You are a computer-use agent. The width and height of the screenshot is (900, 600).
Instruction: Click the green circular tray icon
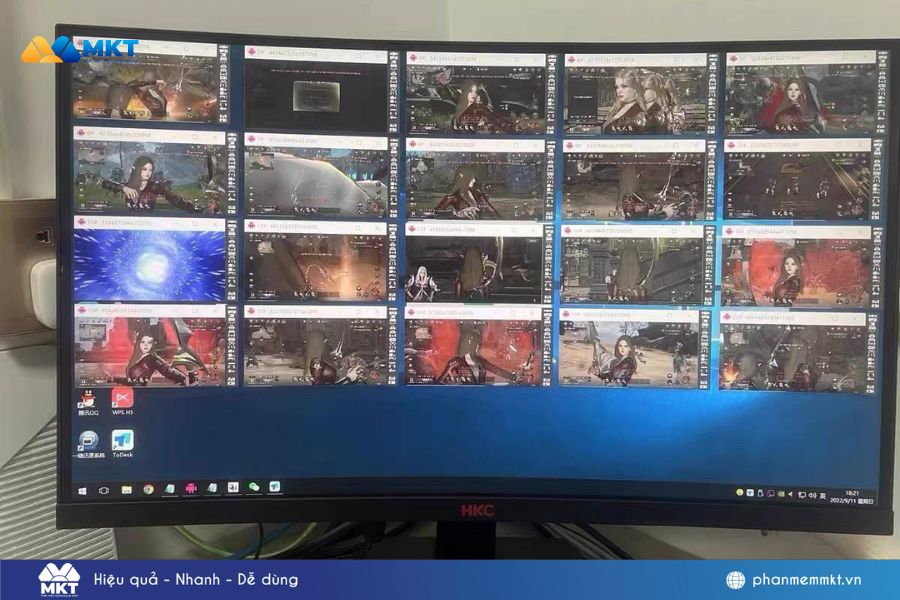pos(740,493)
